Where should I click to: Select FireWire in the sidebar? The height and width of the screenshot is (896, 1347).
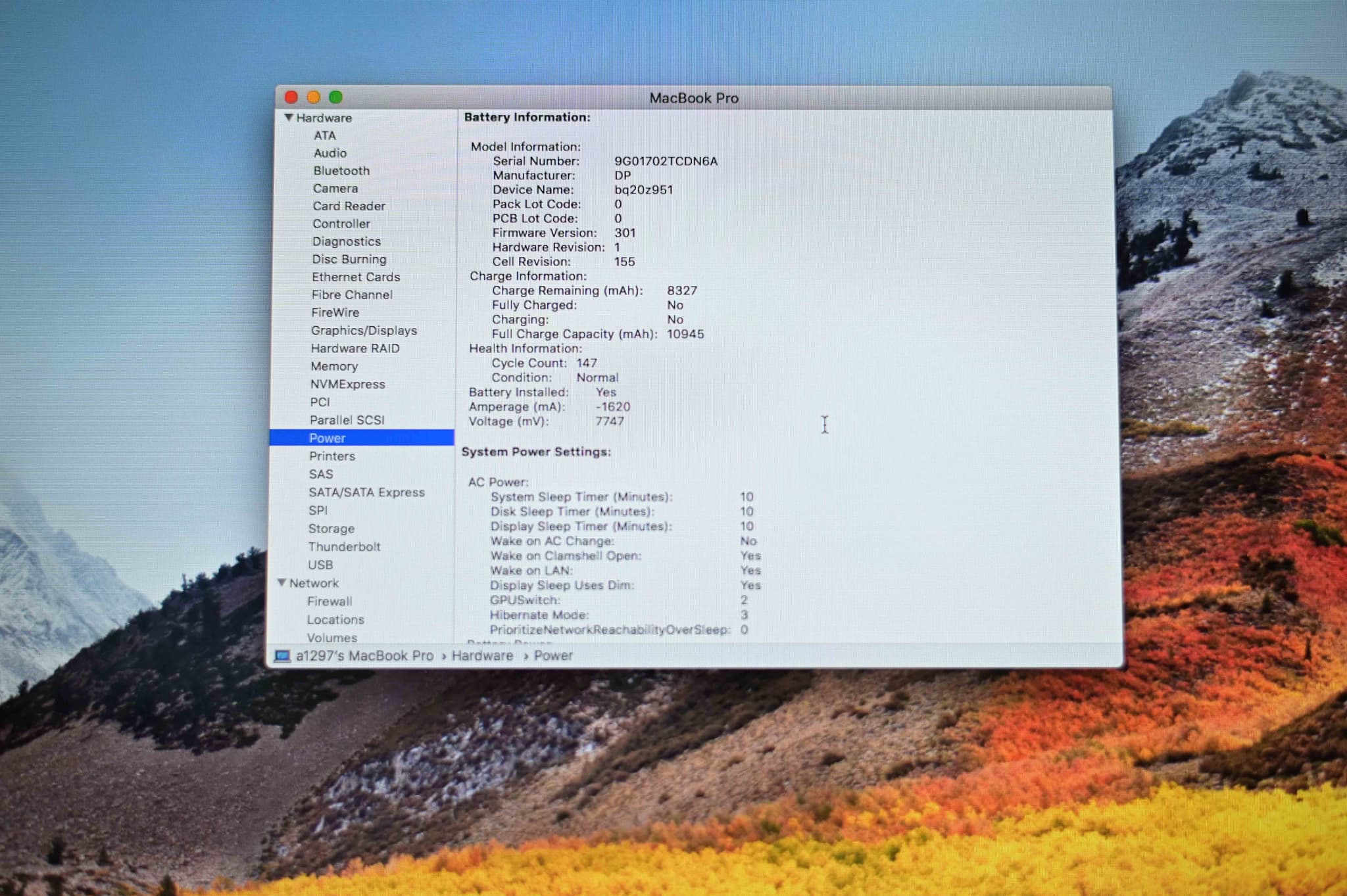pos(335,313)
